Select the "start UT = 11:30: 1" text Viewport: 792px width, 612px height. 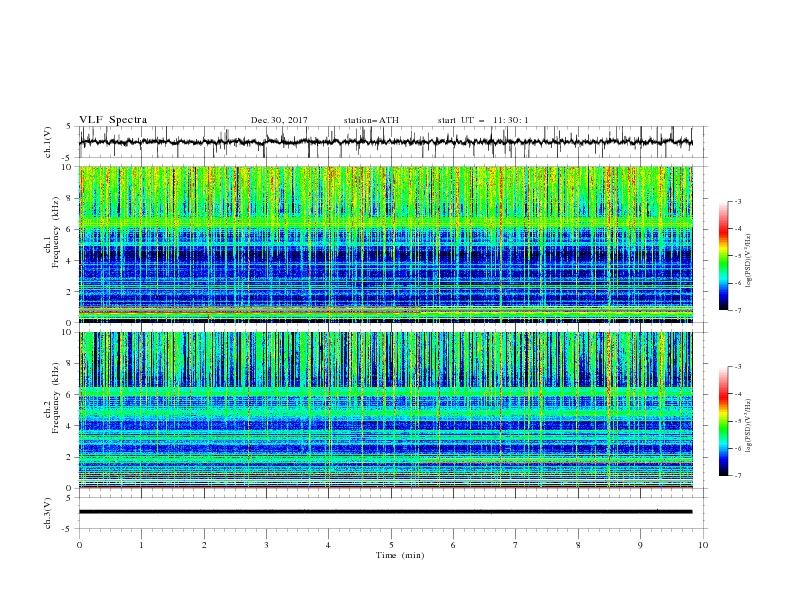coord(483,120)
